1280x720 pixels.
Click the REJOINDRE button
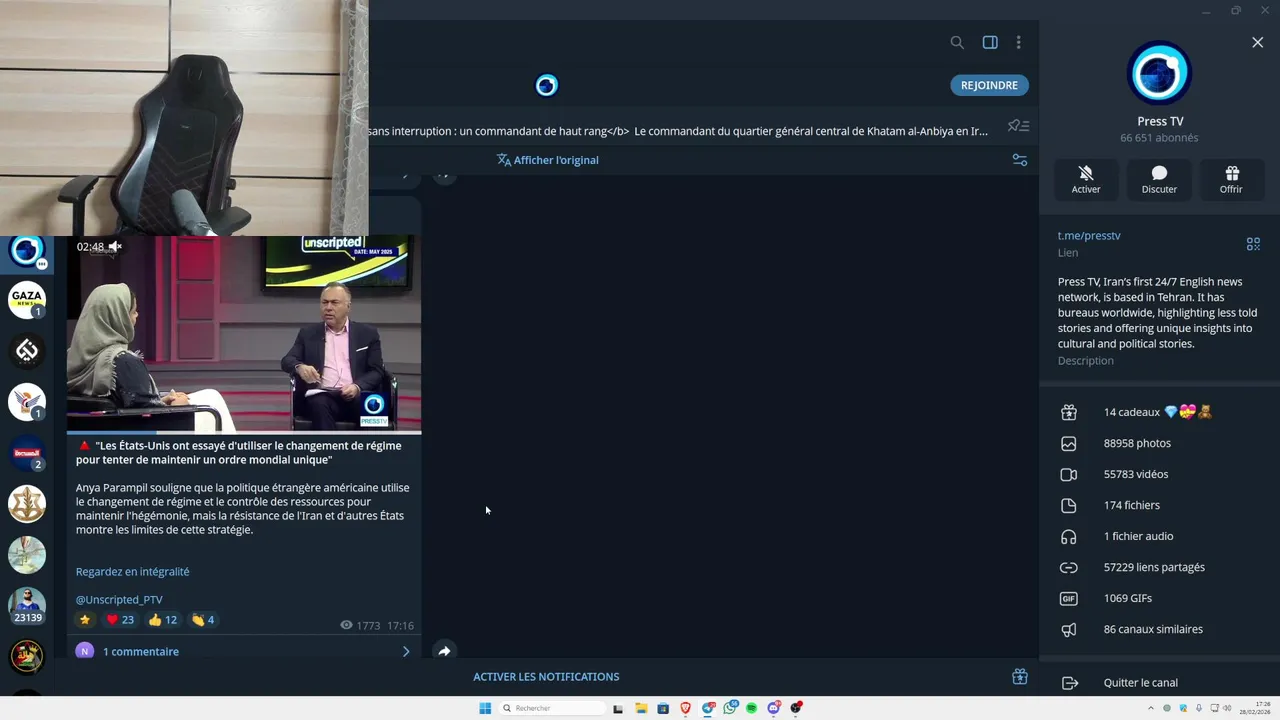point(989,85)
